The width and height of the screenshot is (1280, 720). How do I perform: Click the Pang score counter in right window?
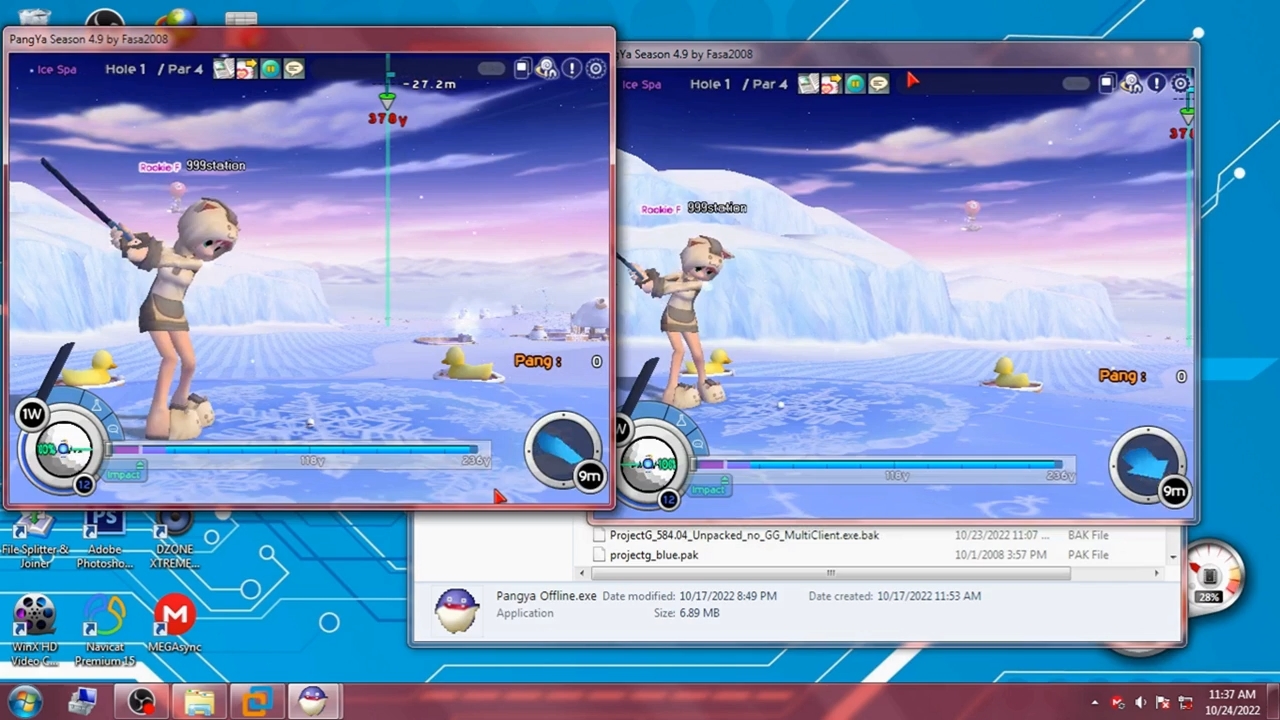tap(1143, 376)
